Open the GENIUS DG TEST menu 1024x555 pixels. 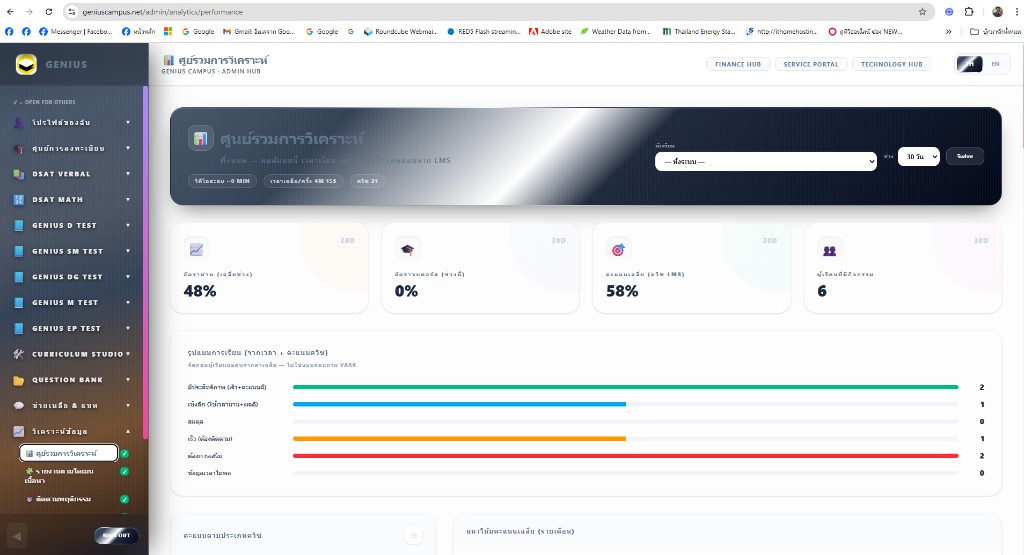pyautogui.click(x=72, y=277)
